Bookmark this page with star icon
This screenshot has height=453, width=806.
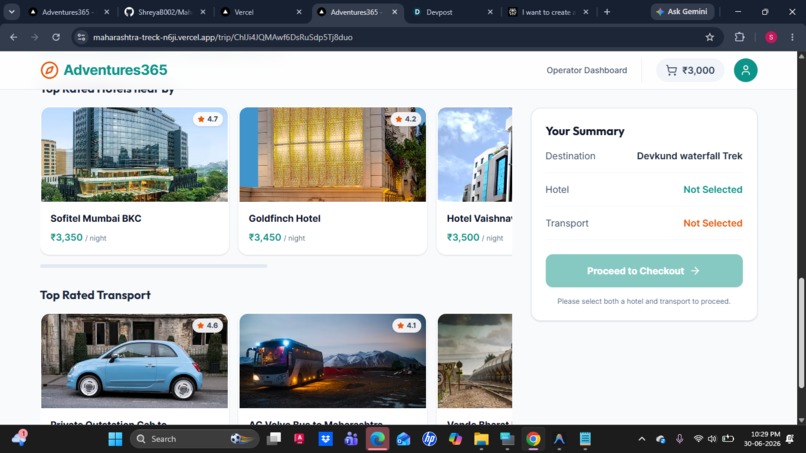[x=709, y=37]
